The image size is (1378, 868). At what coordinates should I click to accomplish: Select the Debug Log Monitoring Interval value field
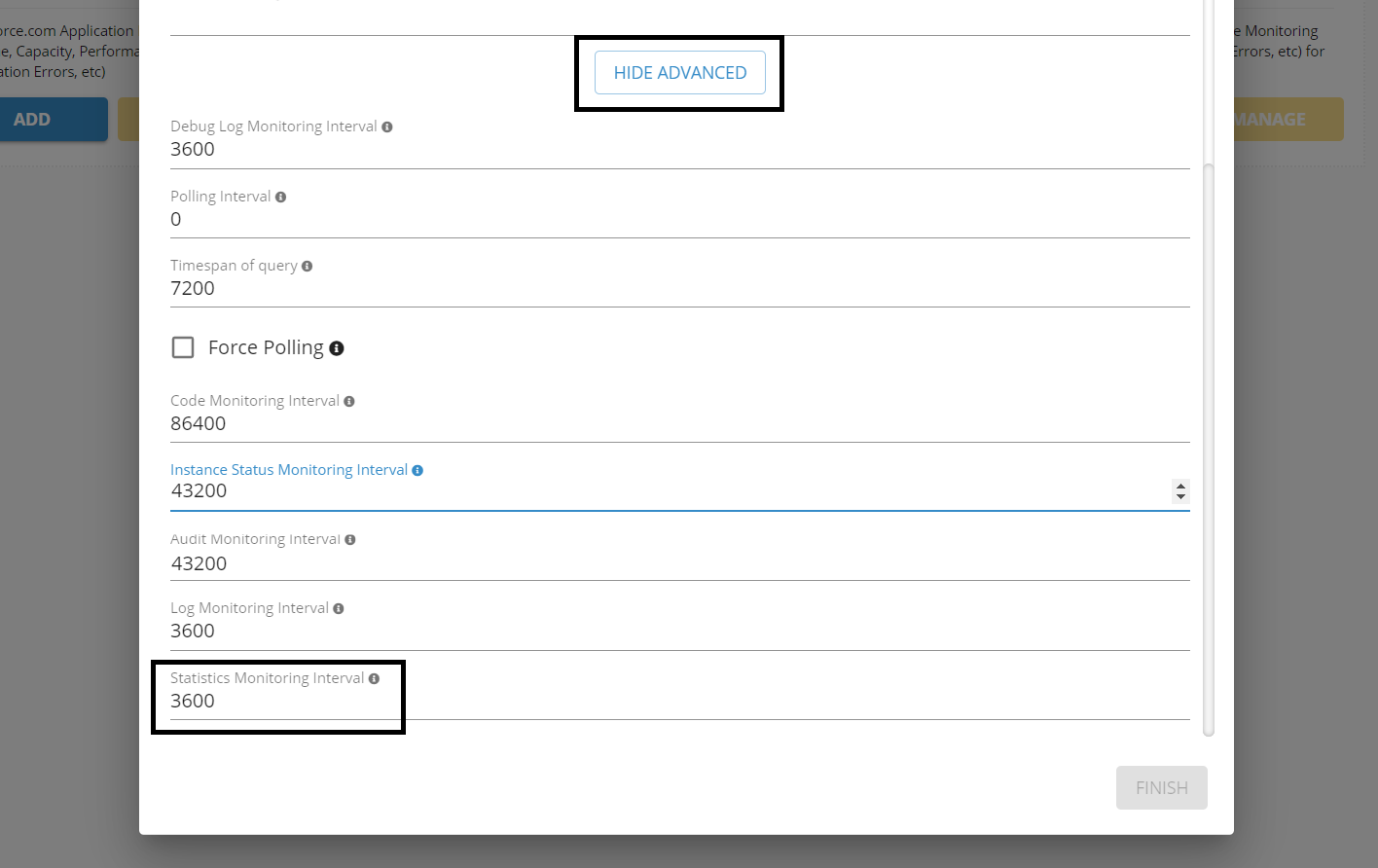click(487, 149)
